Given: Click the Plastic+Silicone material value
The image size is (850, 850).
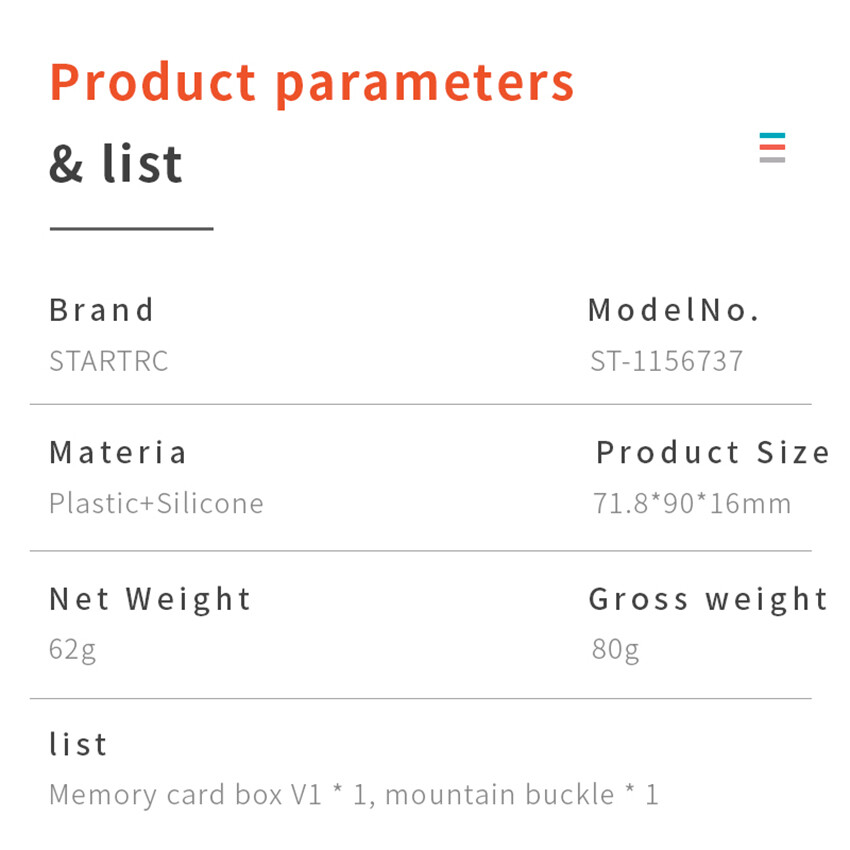Looking at the screenshot, I should coord(156,502).
